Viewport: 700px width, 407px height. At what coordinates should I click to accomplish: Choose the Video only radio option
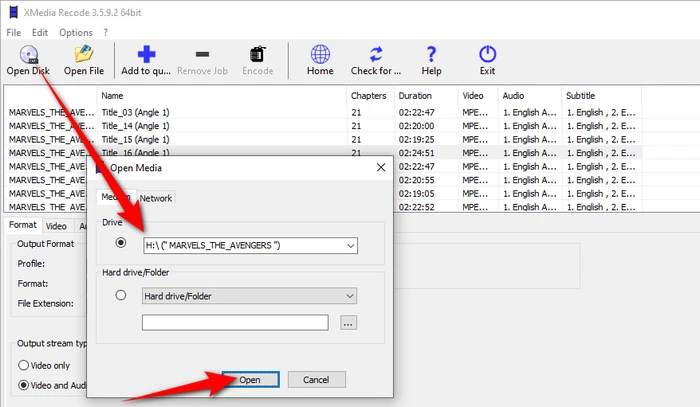25,365
